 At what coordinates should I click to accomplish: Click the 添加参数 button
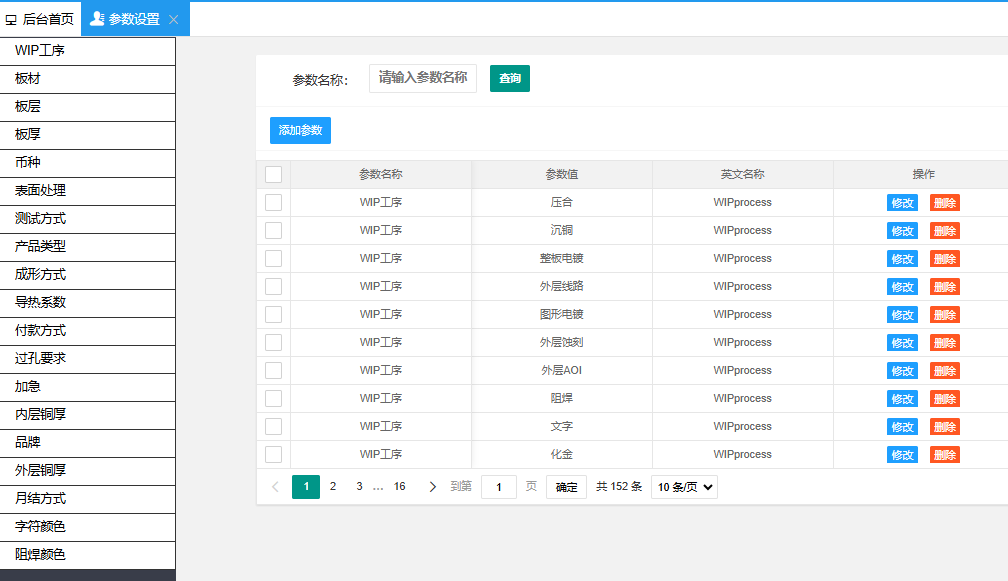click(299, 130)
